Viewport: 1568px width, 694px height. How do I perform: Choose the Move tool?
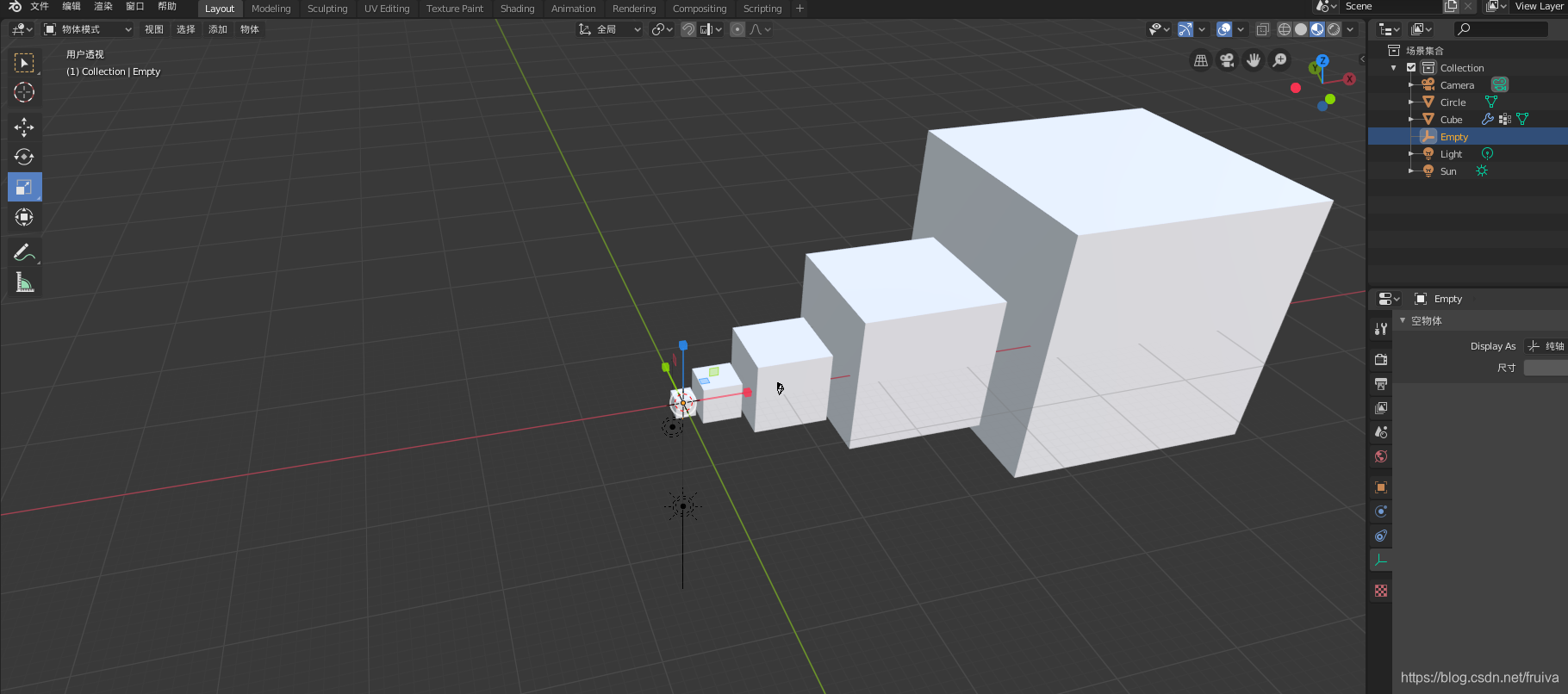24,127
